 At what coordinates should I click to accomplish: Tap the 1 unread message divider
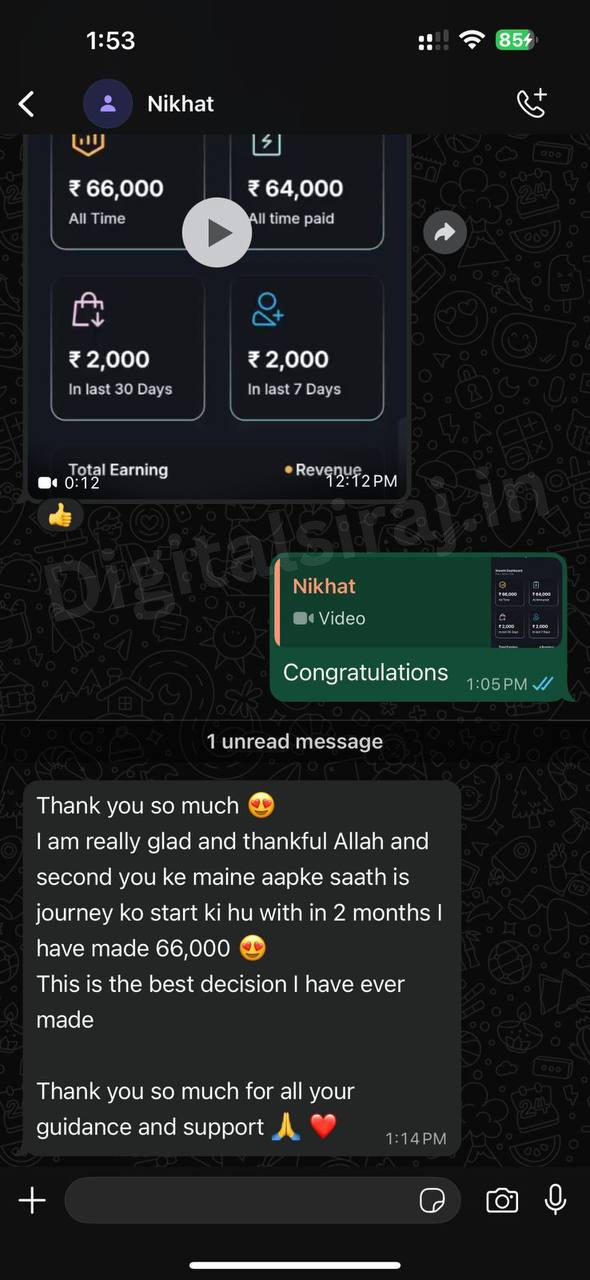(x=295, y=742)
